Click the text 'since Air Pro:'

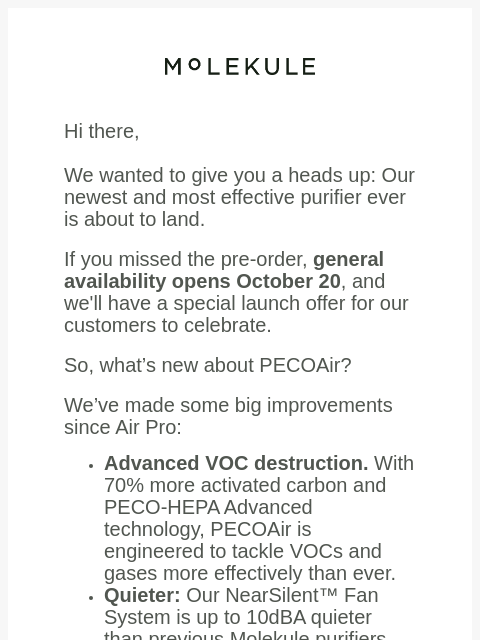click(122, 428)
